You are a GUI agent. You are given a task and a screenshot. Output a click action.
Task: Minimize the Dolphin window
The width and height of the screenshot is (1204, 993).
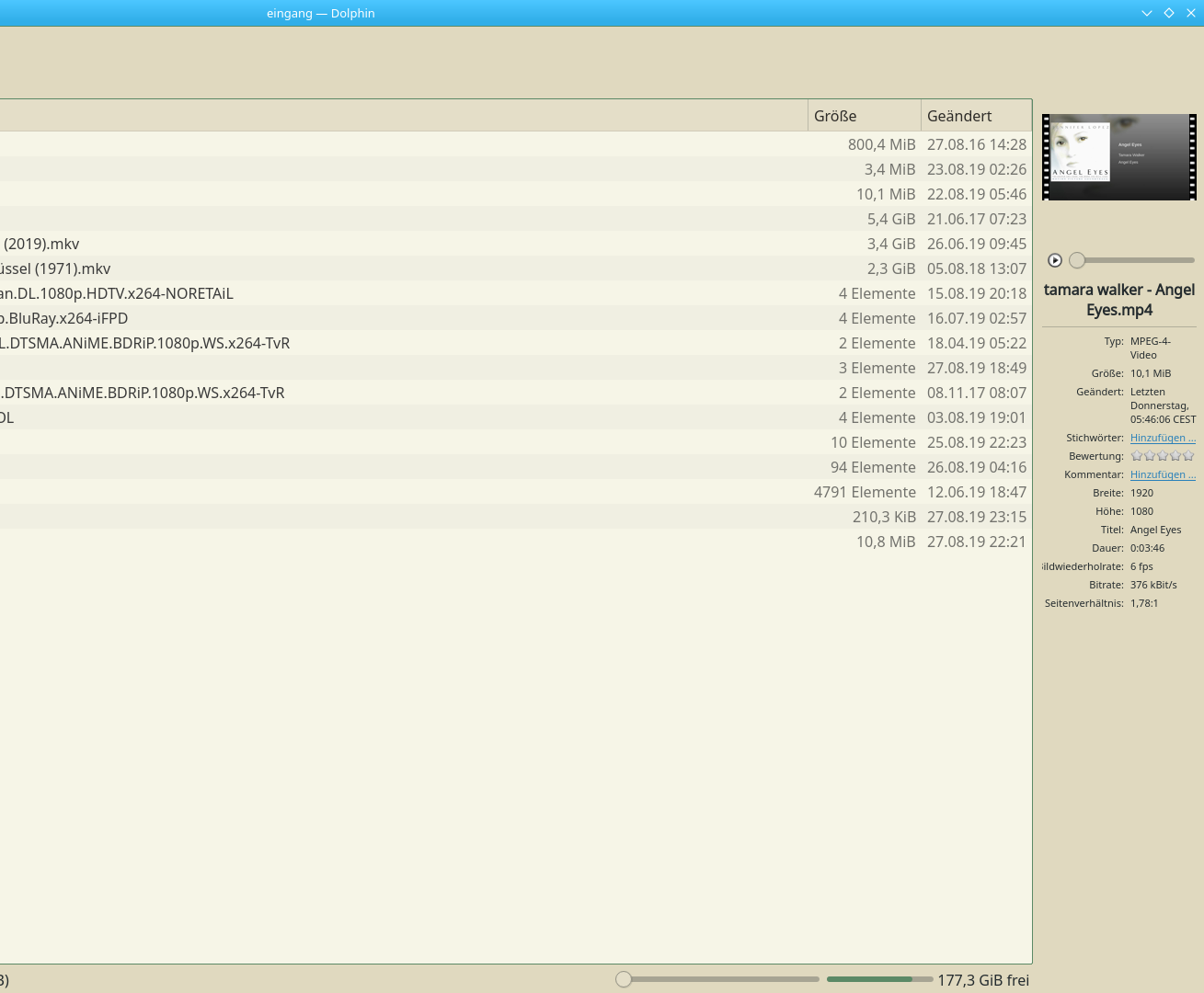click(x=1147, y=13)
